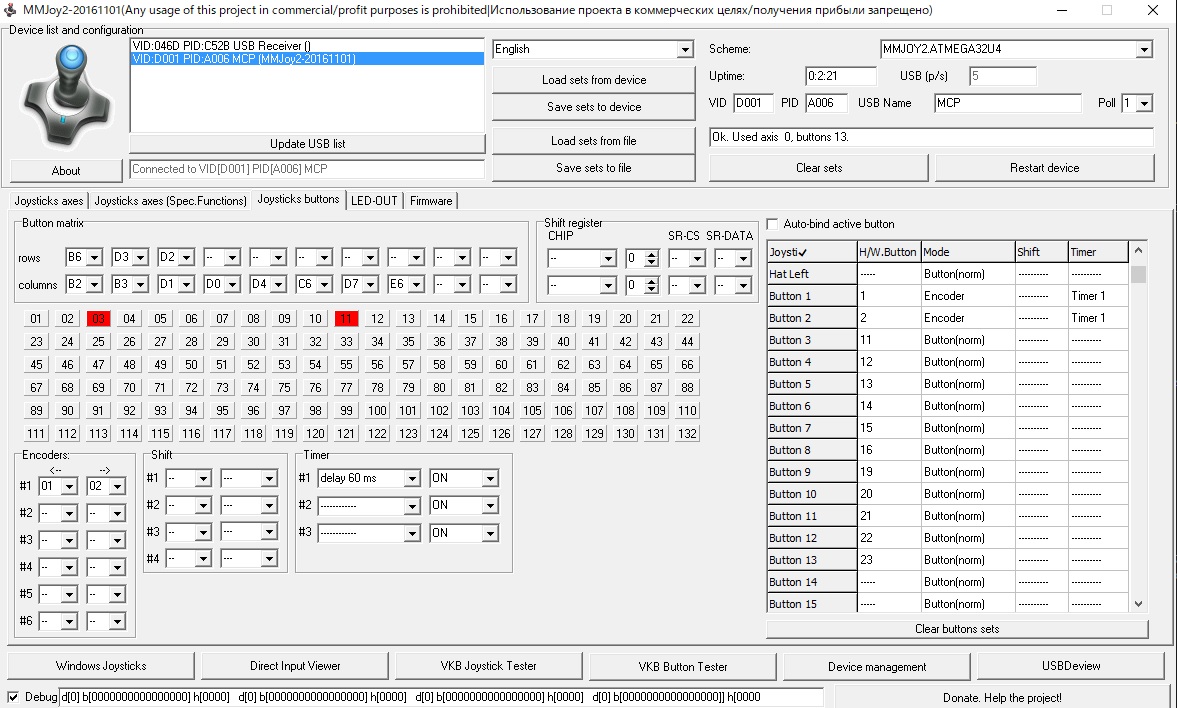
Task: Click the red highlighted button 03
Action: click(98, 319)
